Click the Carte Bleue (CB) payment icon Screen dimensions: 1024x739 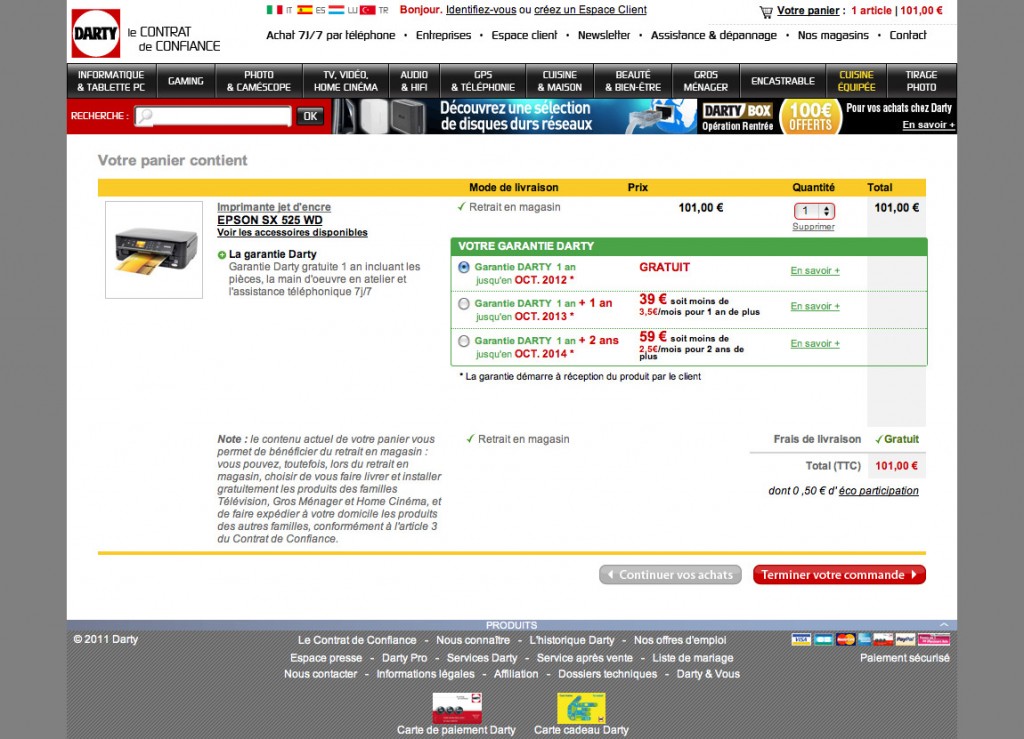click(x=824, y=639)
